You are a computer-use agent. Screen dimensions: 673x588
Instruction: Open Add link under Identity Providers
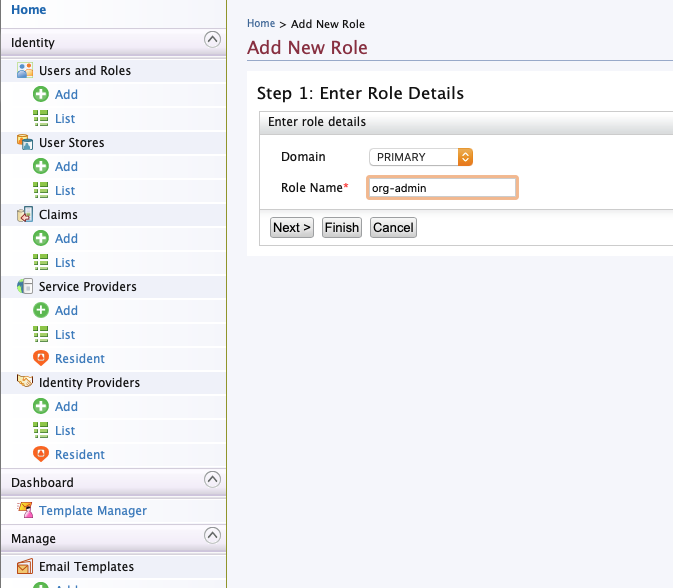pyautogui.click(x=66, y=406)
